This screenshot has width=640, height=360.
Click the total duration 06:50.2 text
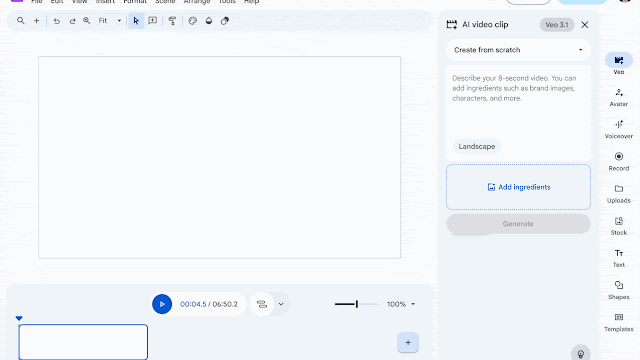(225, 304)
